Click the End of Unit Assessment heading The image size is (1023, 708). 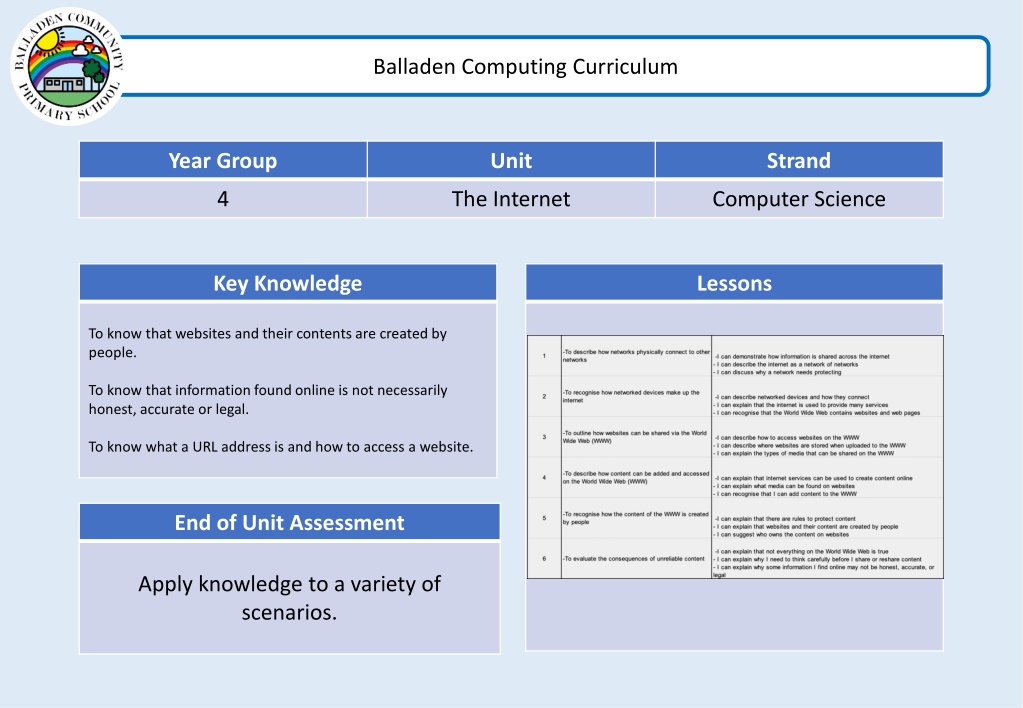coord(289,522)
